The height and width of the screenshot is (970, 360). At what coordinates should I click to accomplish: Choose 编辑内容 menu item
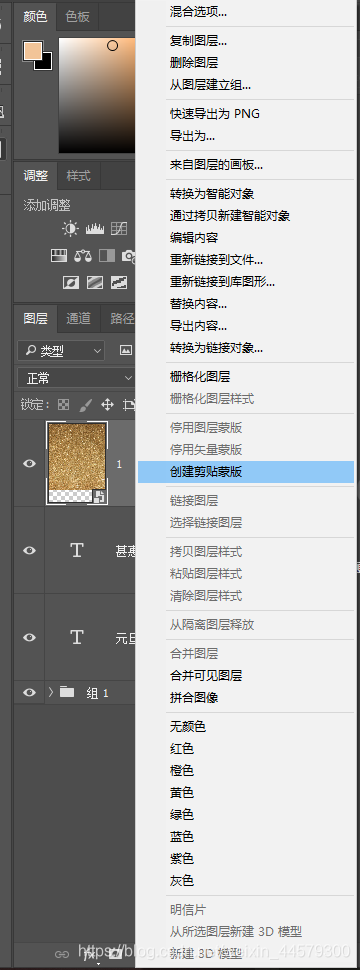(x=194, y=238)
